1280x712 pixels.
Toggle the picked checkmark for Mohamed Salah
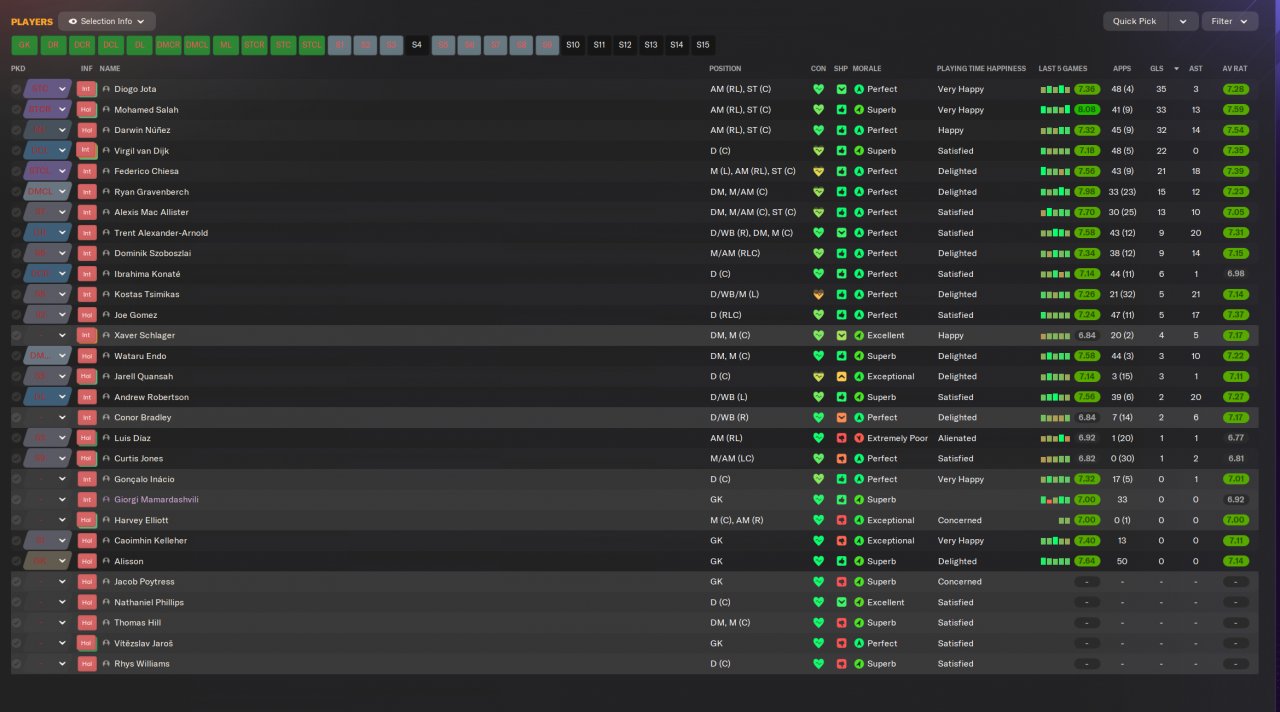(x=16, y=110)
